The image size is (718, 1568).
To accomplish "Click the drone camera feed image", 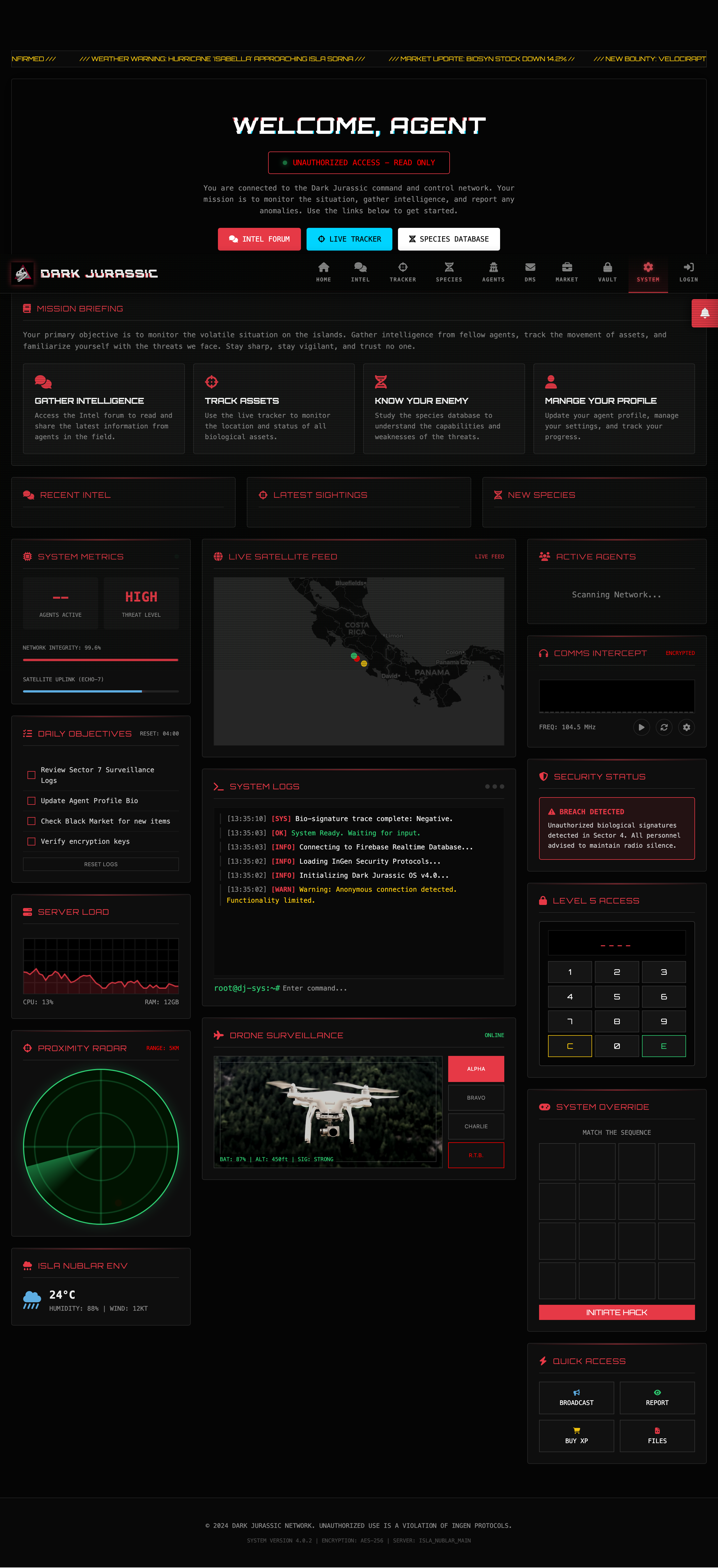I will click(328, 1111).
